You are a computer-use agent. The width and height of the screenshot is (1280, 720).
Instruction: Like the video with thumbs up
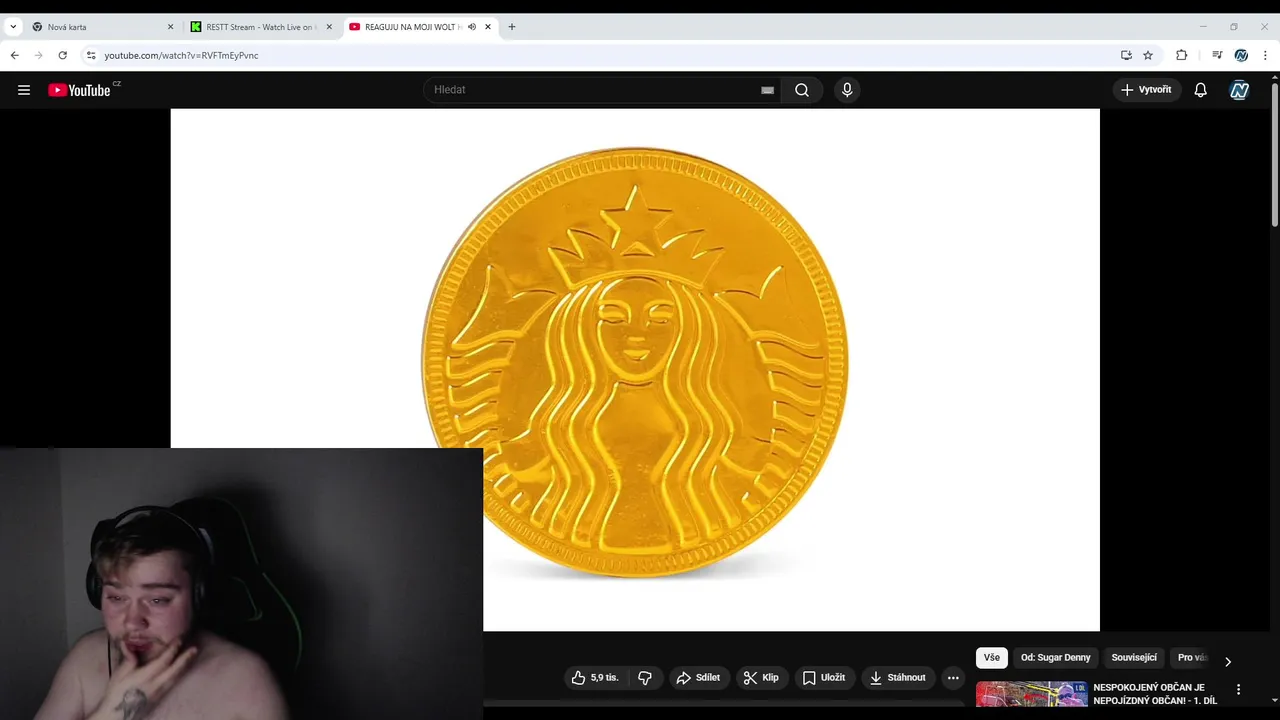tap(595, 678)
